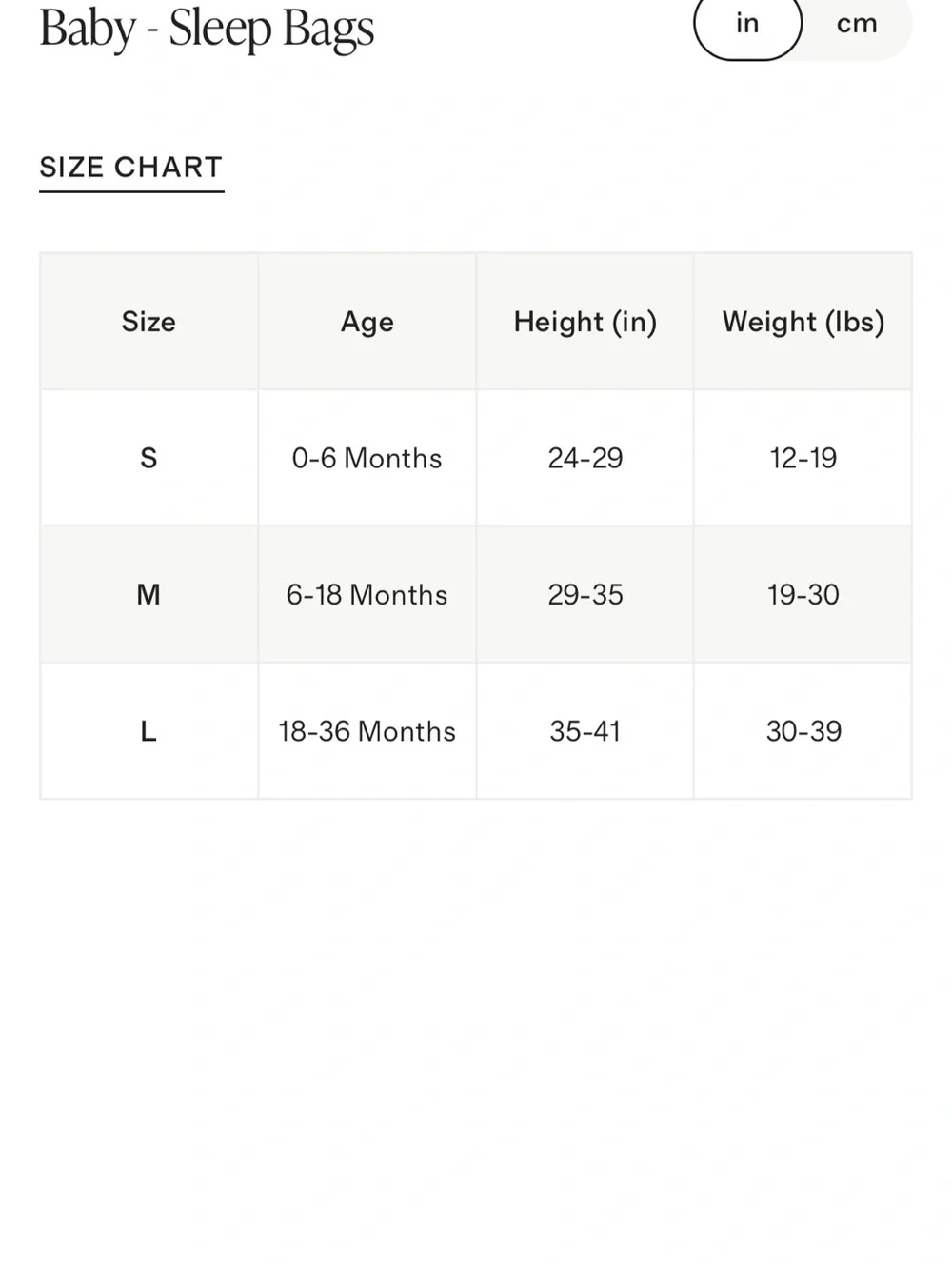Click the 12-19 weight cell
952x1269 pixels.
pyautogui.click(x=803, y=458)
